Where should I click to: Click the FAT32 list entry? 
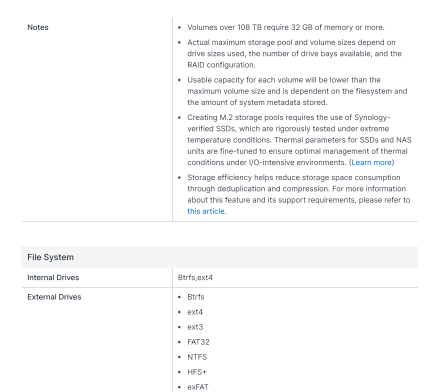[x=198, y=342]
